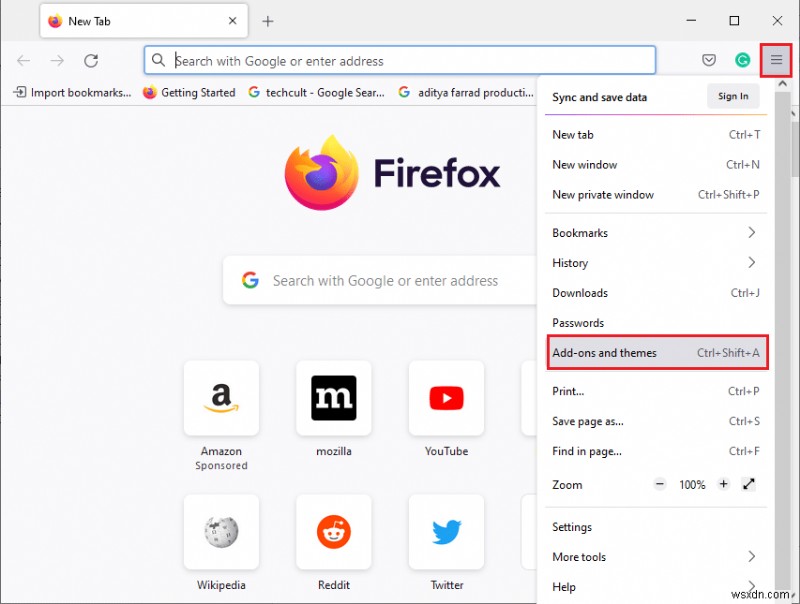800x604 pixels.
Task: Click the Google G icon in search box
Action: tap(250, 280)
